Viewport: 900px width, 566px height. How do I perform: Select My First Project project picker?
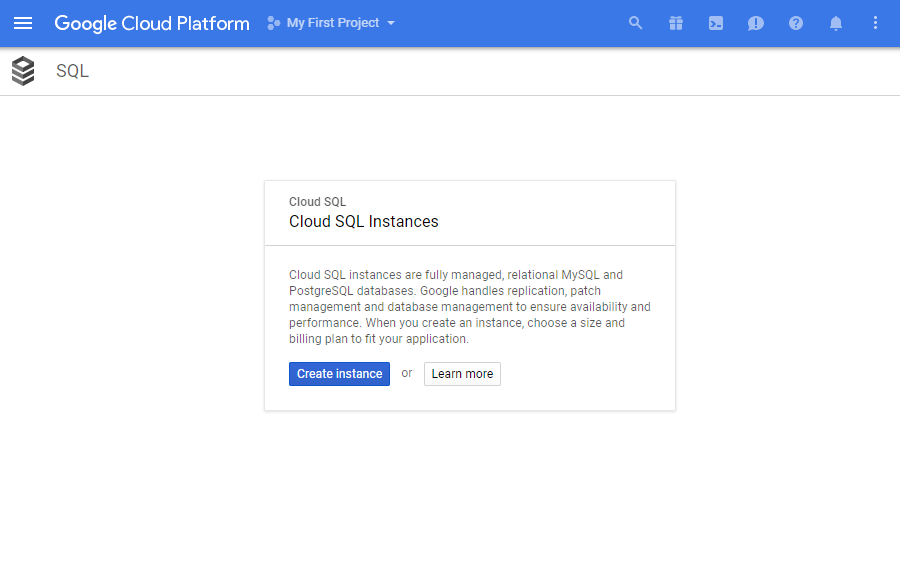point(331,23)
